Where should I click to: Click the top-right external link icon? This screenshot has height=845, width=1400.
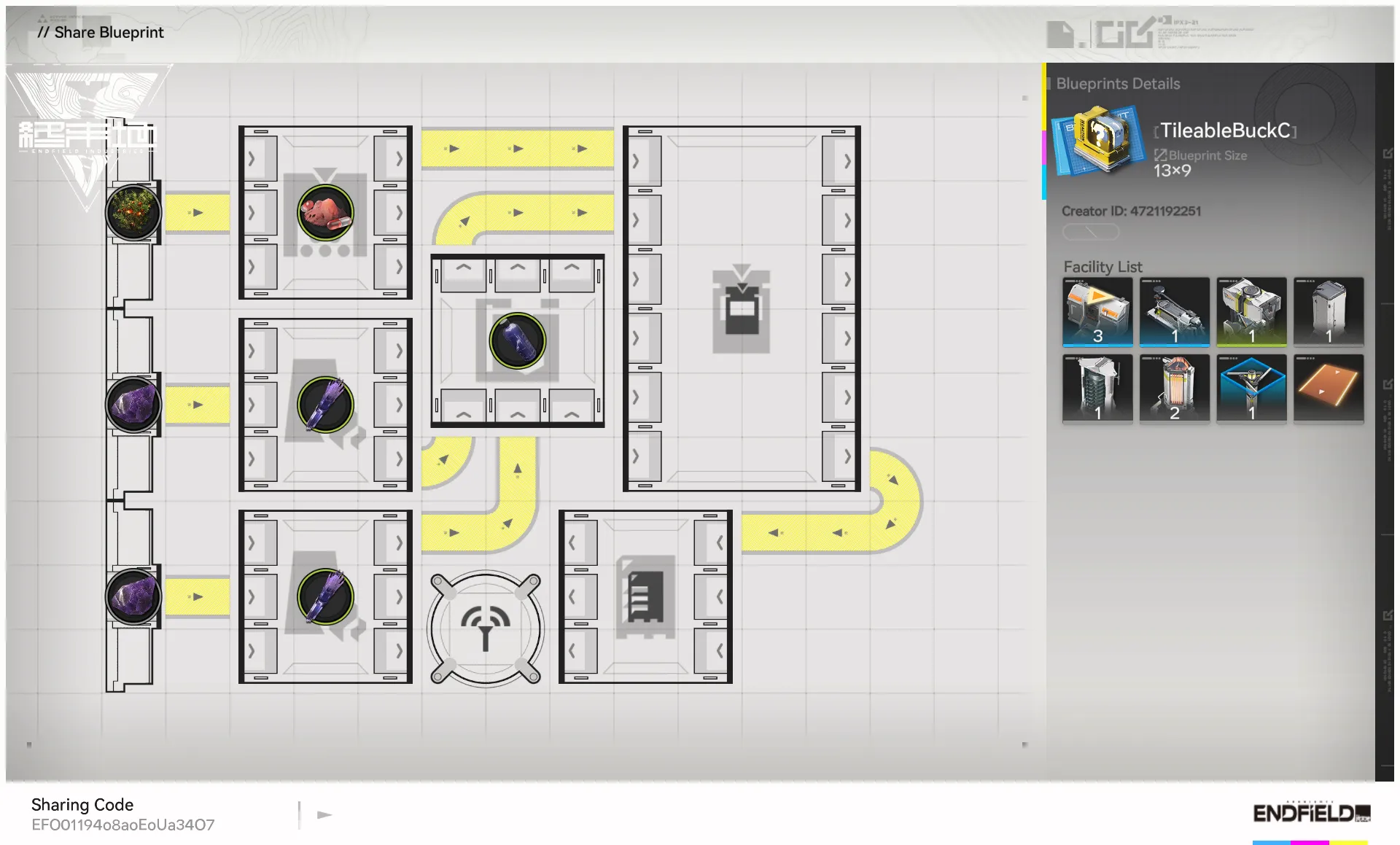click(x=1387, y=153)
